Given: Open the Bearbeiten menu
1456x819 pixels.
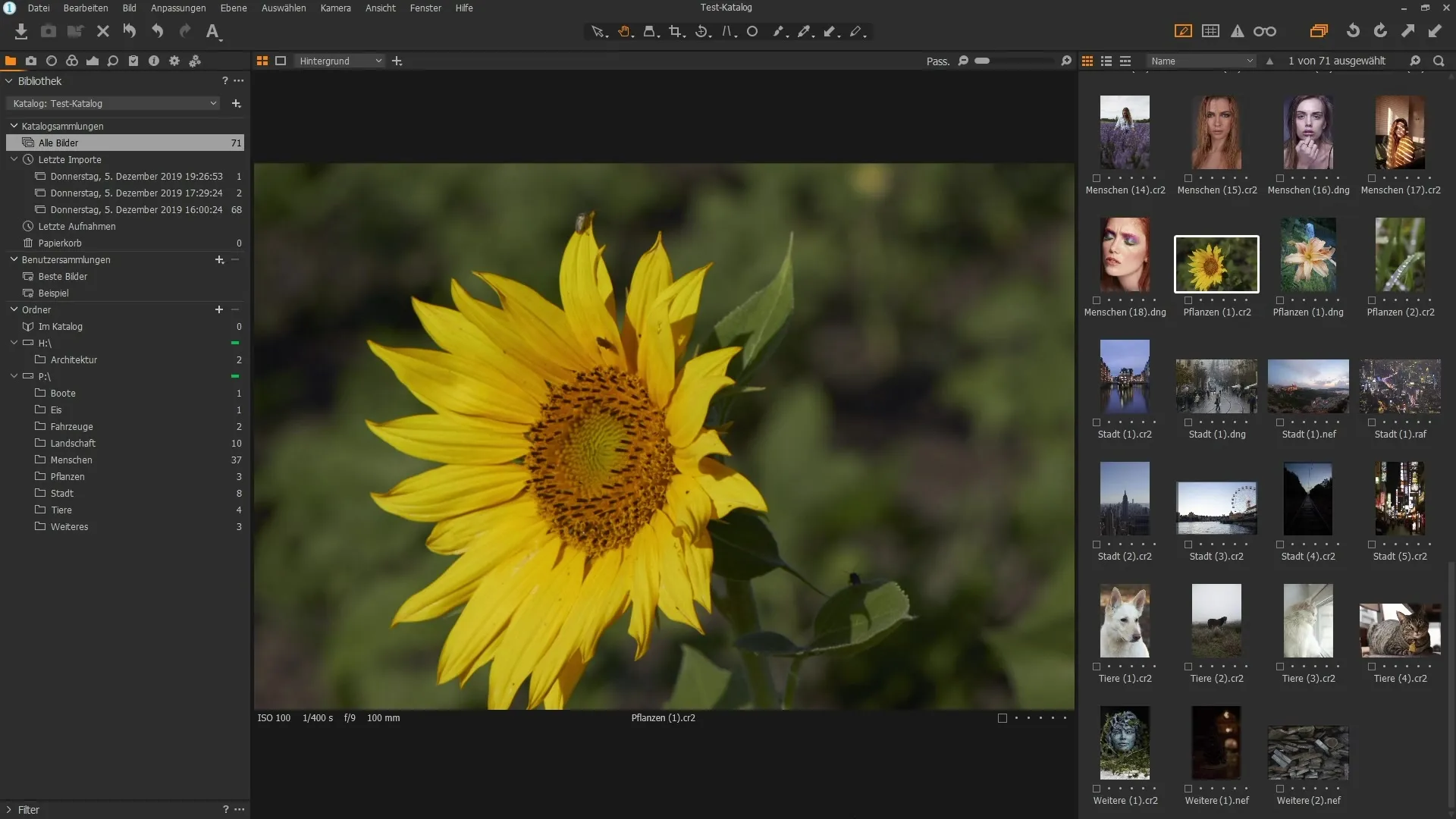Looking at the screenshot, I should click(x=86, y=8).
